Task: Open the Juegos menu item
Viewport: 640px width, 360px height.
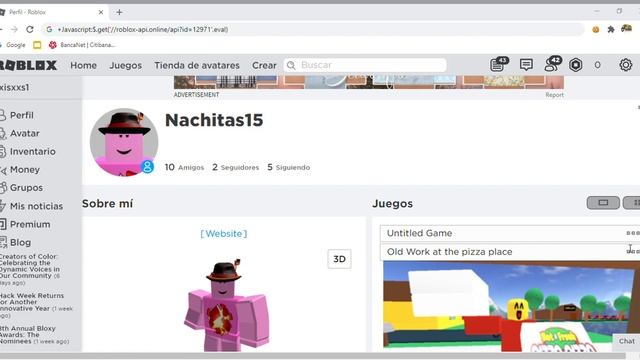Action: pyautogui.click(x=125, y=65)
